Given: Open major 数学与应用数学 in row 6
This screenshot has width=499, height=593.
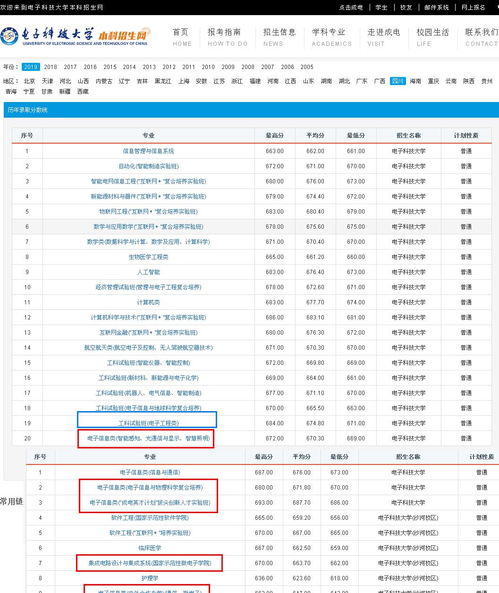Looking at the screenshot, I should click(148, 227).
